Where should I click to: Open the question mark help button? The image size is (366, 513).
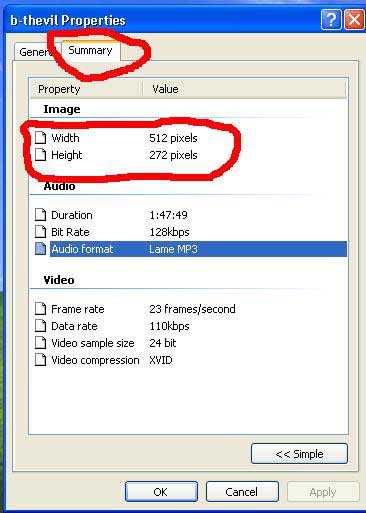point(331,20)
